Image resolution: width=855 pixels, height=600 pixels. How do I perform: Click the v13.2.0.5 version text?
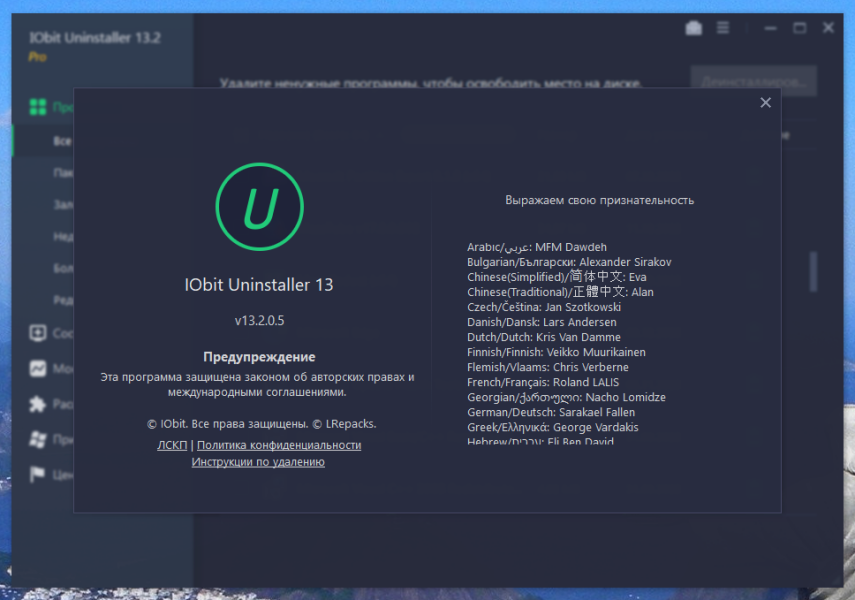point(260,321)
